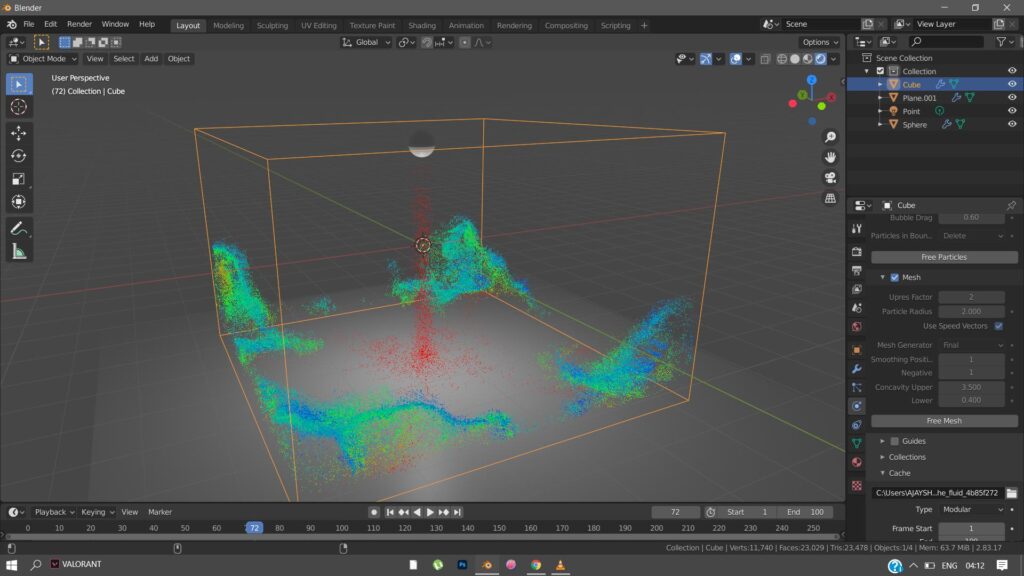
Task: Open Mesh Generator Final dropdown
Action: coord(972,345)
